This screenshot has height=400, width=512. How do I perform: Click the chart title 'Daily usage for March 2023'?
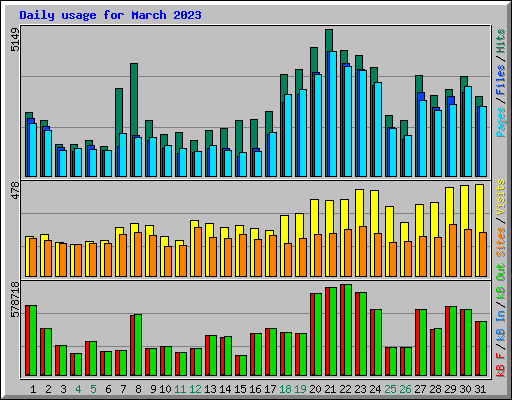click(x=110, y=15)
